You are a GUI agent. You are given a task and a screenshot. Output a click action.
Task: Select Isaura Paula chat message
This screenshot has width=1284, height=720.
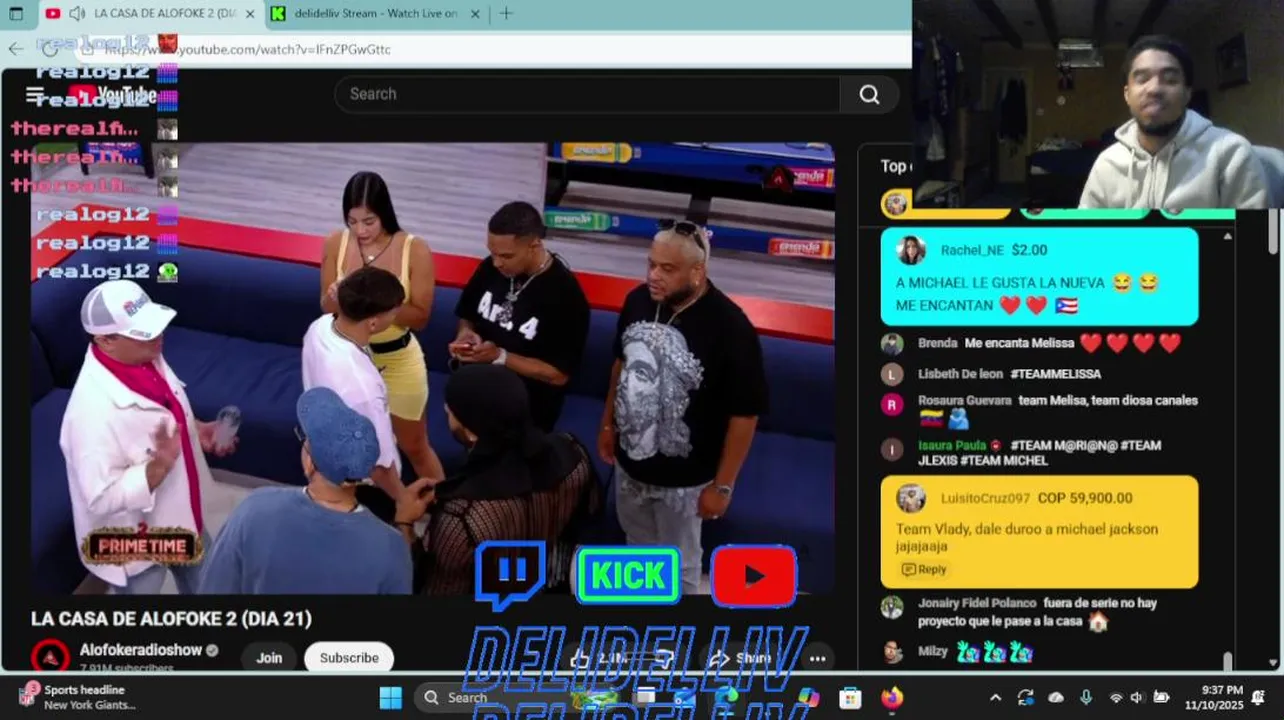click(1040, 453)
